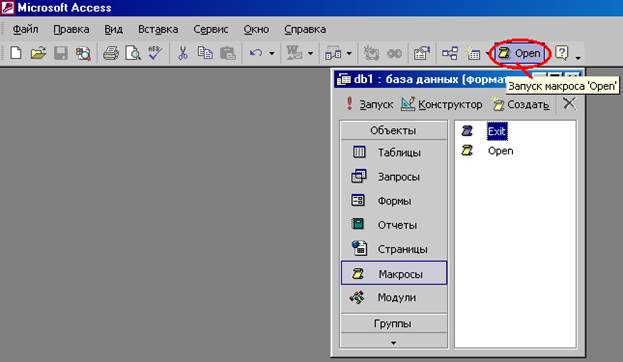Select the Open macro in the list
Viewport: 623px width, 362px height.
[500, 151]
